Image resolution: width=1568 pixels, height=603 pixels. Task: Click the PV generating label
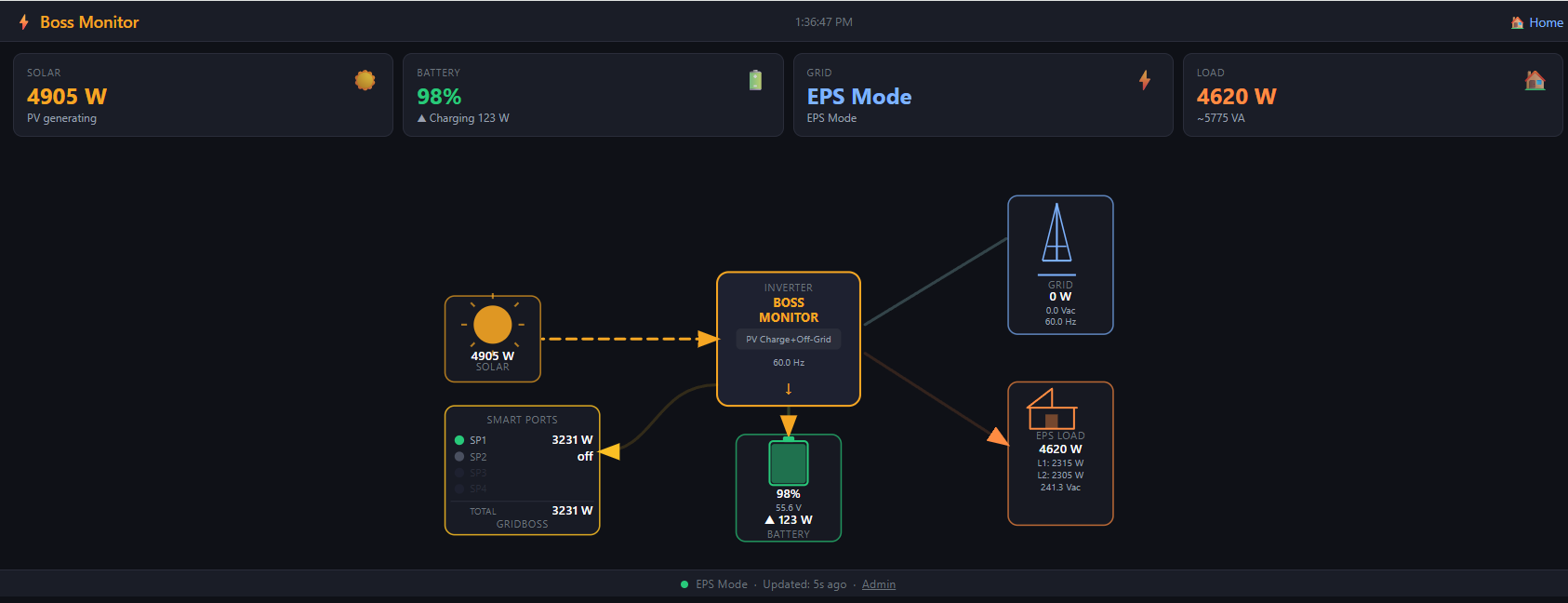pyautogui.click(x=61, y=118)
